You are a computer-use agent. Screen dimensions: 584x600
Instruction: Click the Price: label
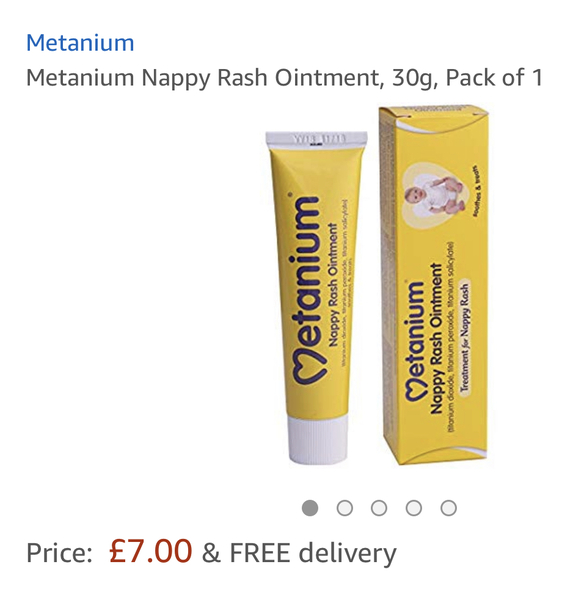pyautogui.click(x=59, y=553)
